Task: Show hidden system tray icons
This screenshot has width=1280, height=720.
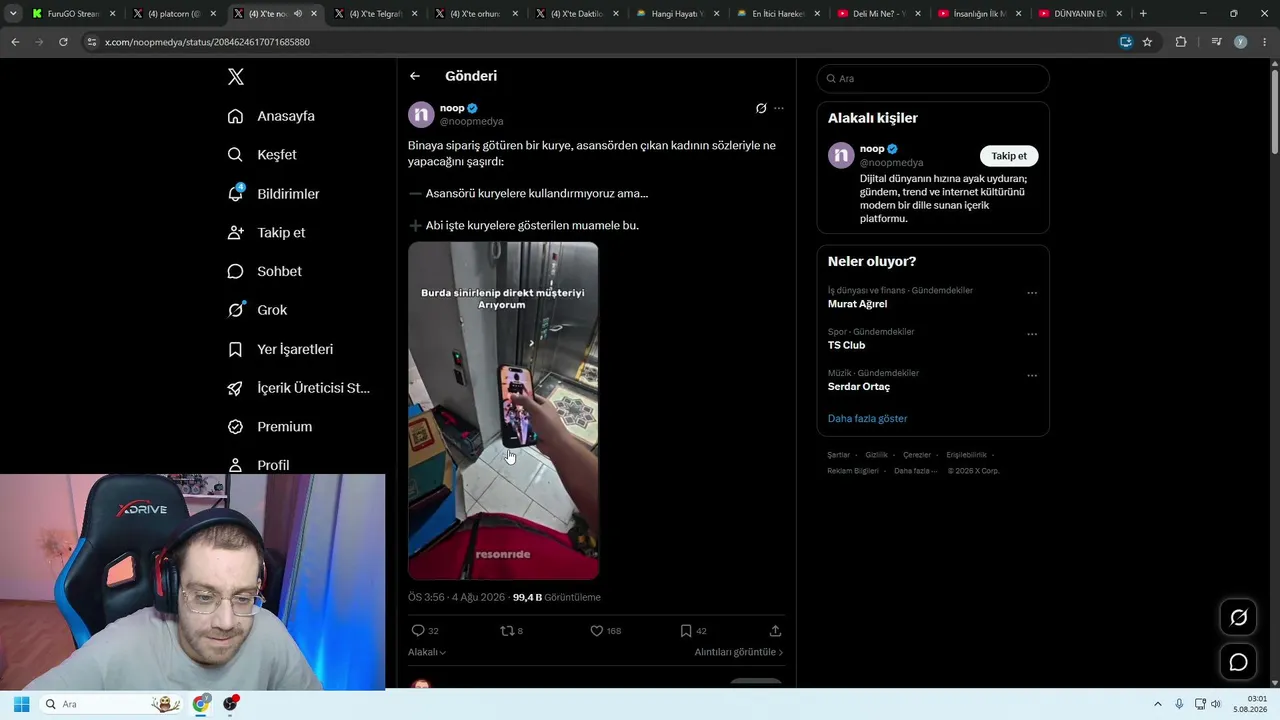Action: (1158, 704)
